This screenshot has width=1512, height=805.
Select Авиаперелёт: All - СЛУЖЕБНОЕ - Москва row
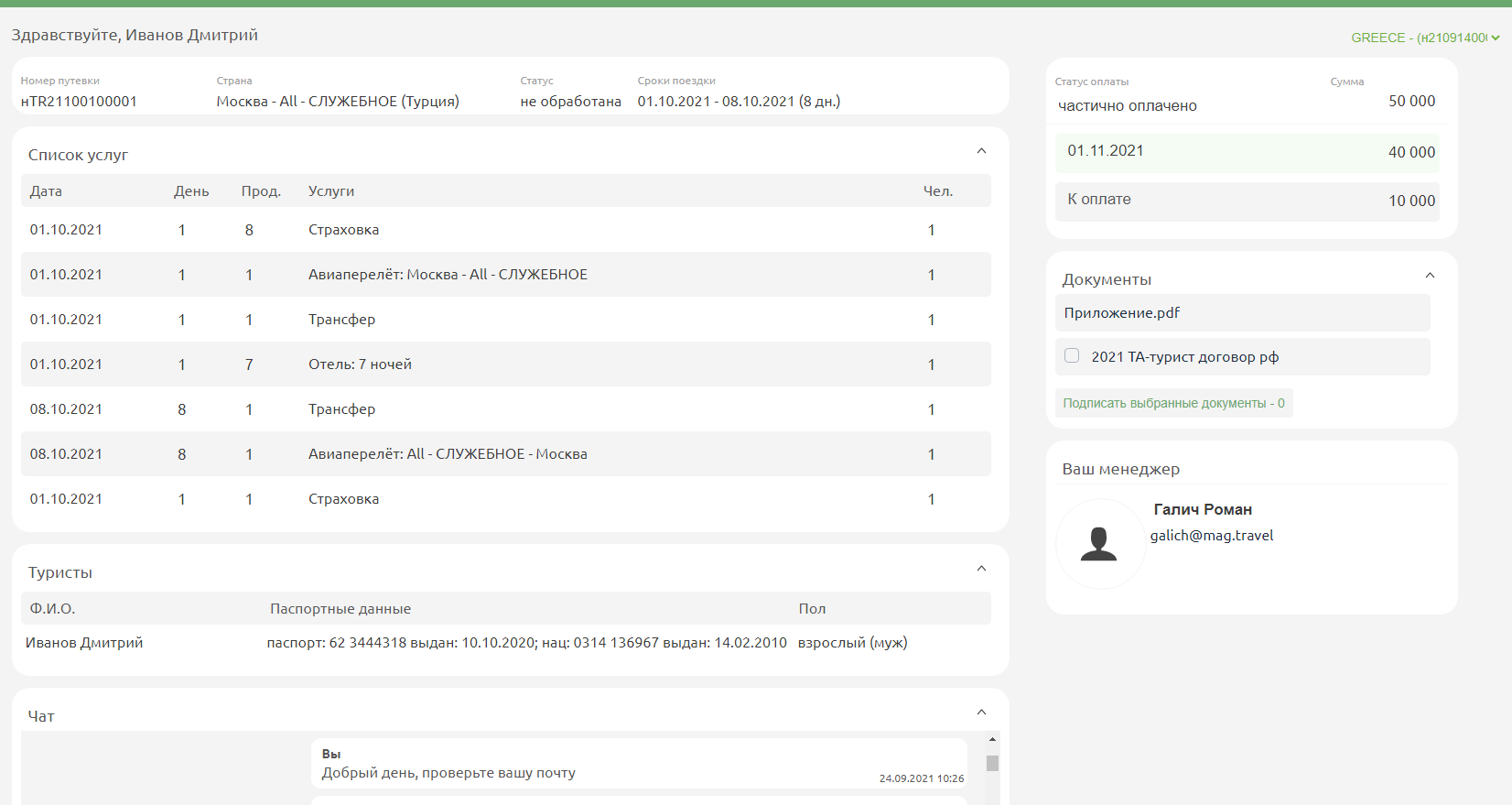506,454
